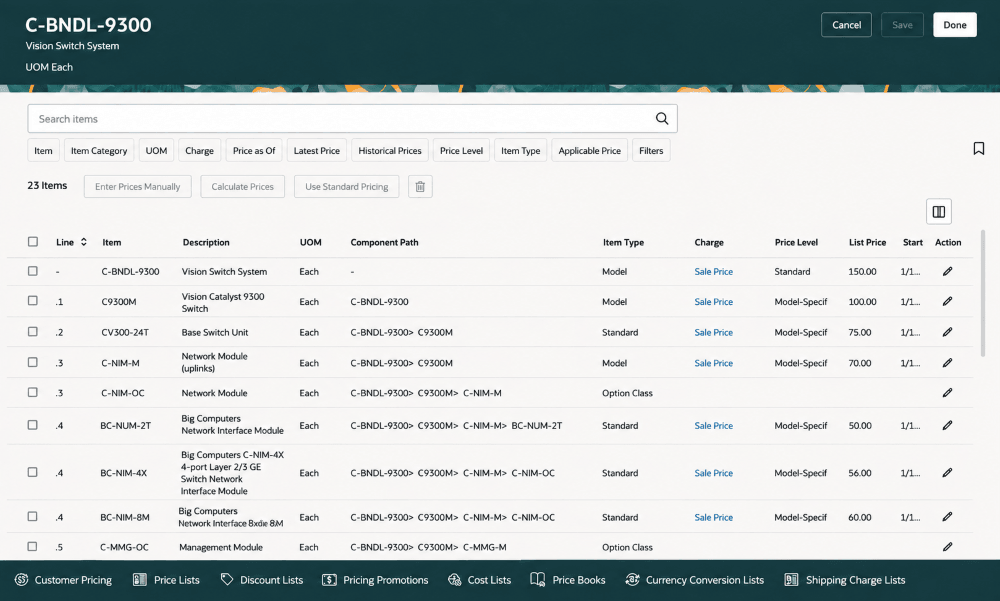1000x601 pixels.
Task: Click edit pencil for C-MMG-OC row
Action: click(948, 547)
